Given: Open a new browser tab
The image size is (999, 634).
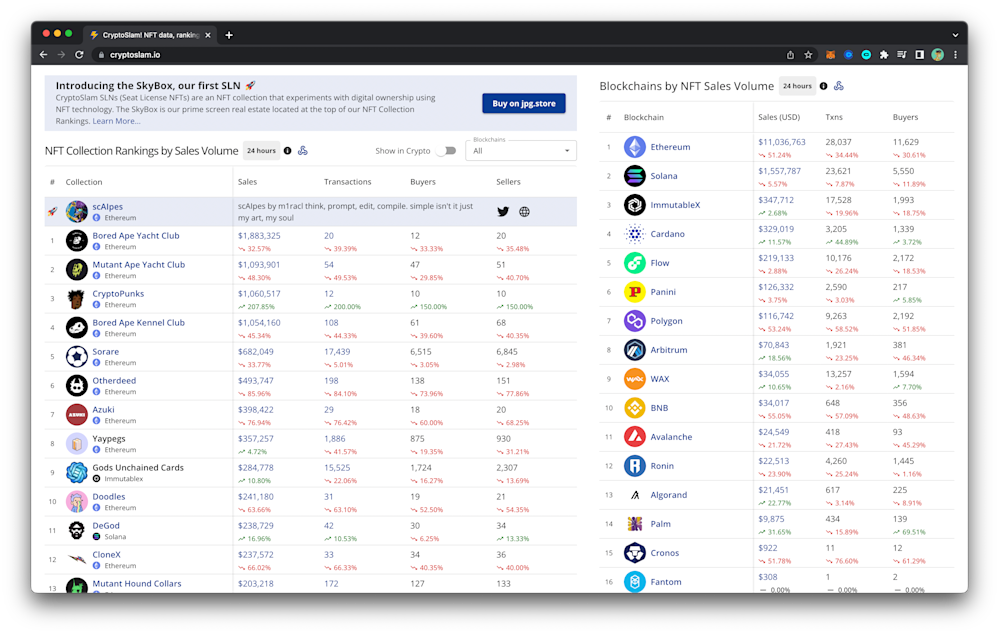Looking at the screenshot, I should (x=229, y=35).
